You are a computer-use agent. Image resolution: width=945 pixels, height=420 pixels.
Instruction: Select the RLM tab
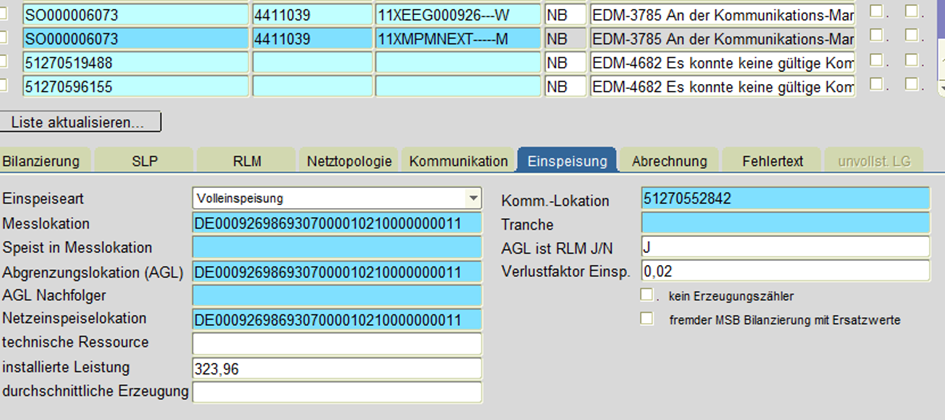(x=246, y=160)
